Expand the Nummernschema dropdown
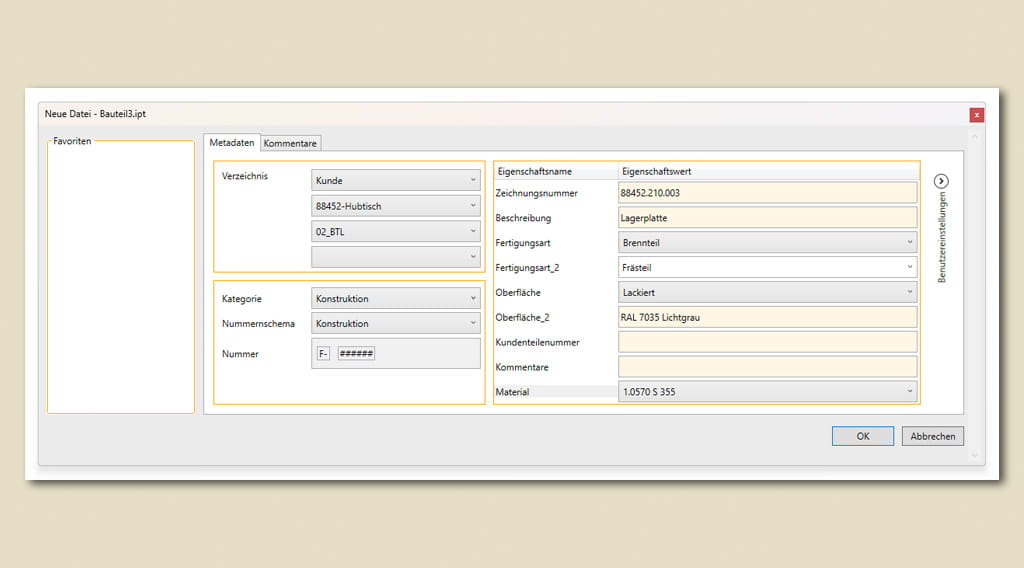Image resolution: width=1024 pixels, height=568 pixels. click(396, 323)
